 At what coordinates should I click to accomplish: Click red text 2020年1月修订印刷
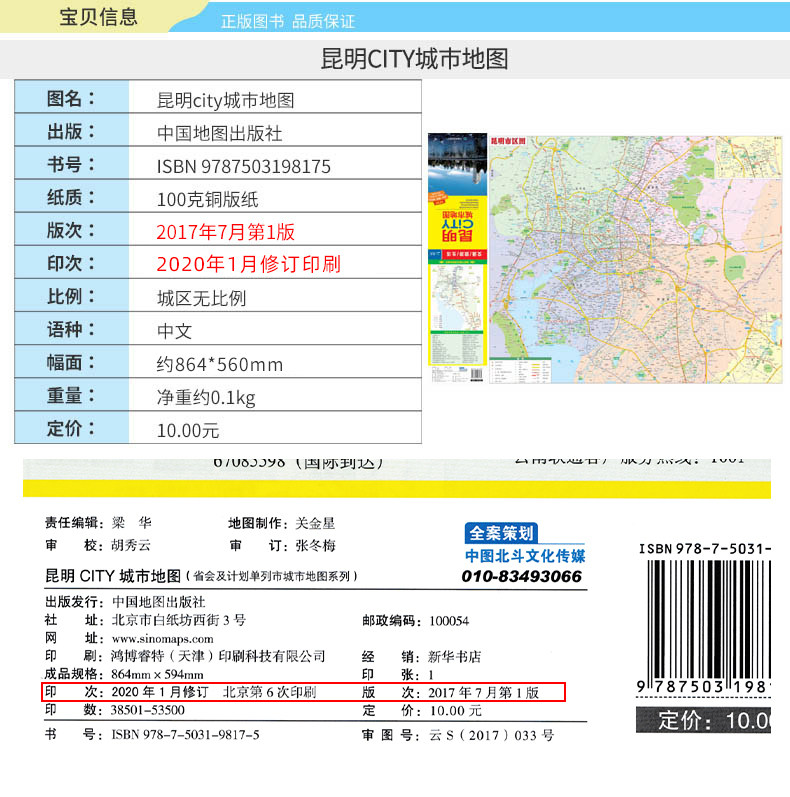pyautogui.click(x=249, y=264)
